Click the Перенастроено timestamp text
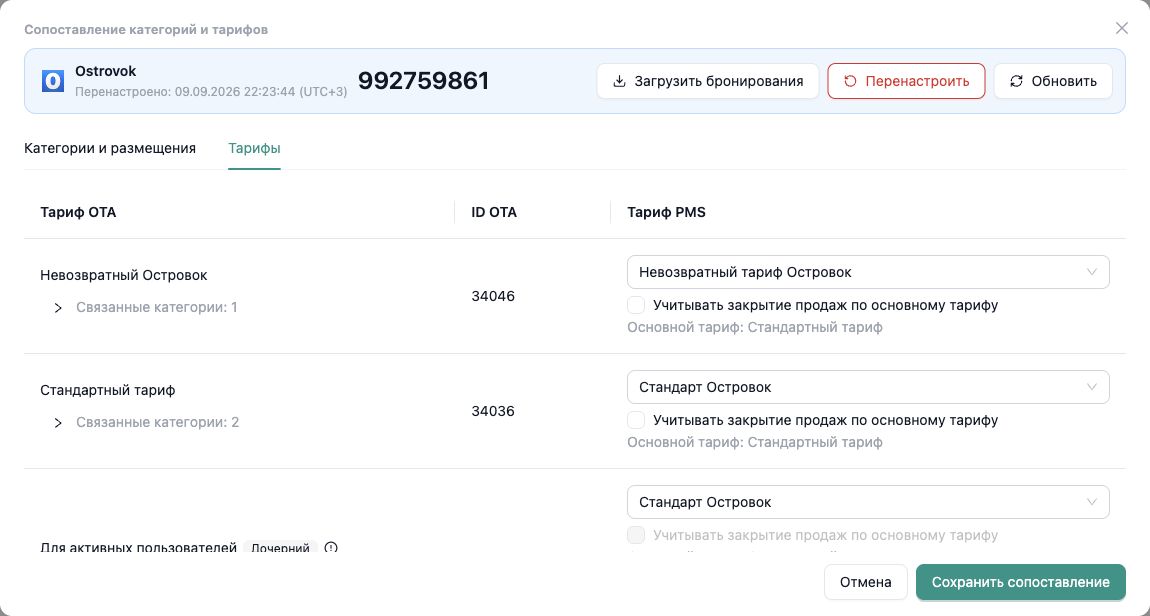This screenshot has height=616, width=1150. tap(211, 92)
